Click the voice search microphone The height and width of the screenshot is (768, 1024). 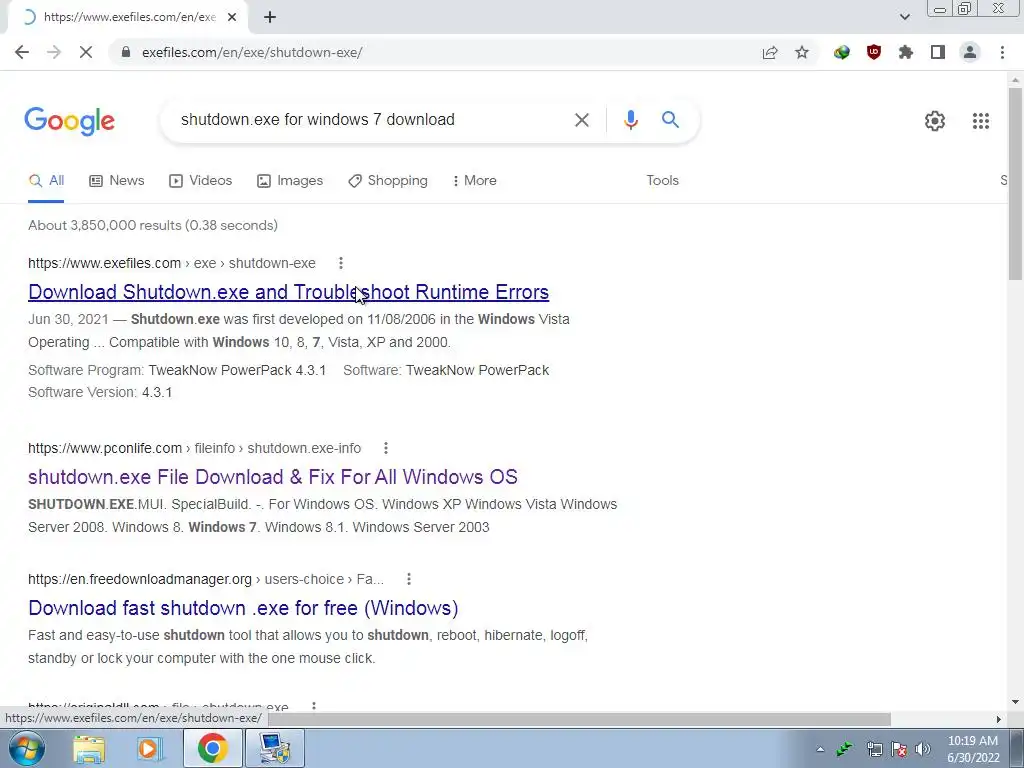[630, 120]
